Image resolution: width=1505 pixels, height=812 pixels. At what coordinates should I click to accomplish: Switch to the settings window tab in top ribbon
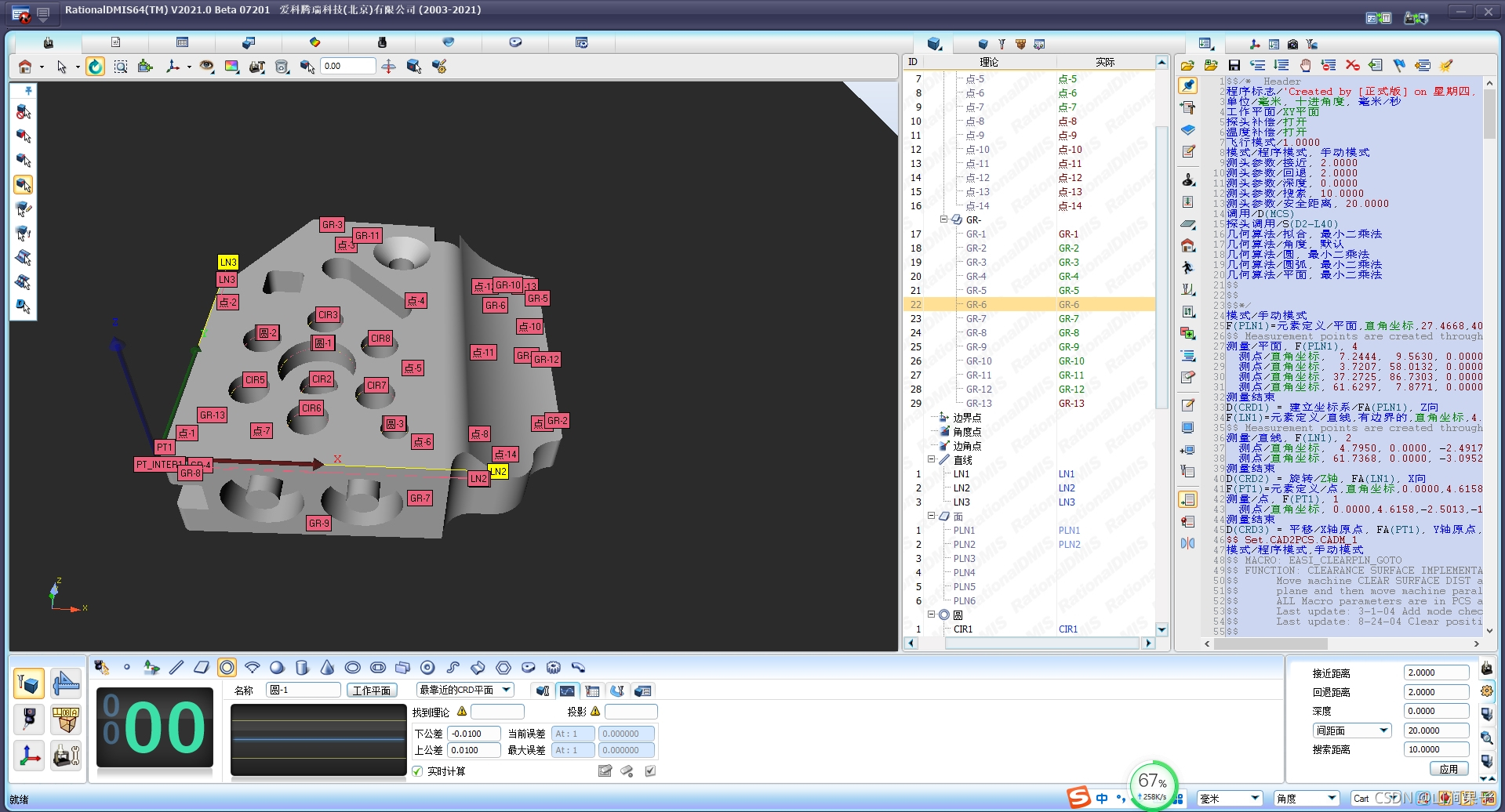[581, 42]
